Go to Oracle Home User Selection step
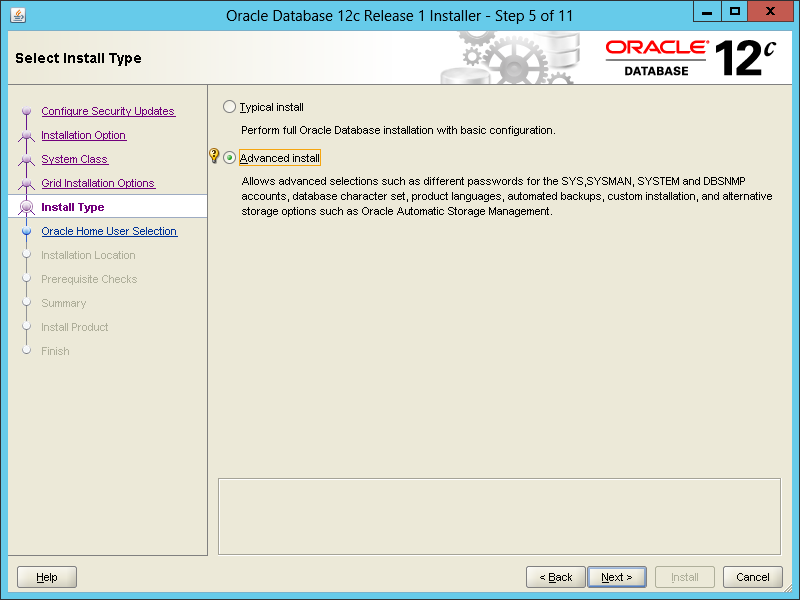This screenshot has width=800, height=600. click(x=109, y=231)
